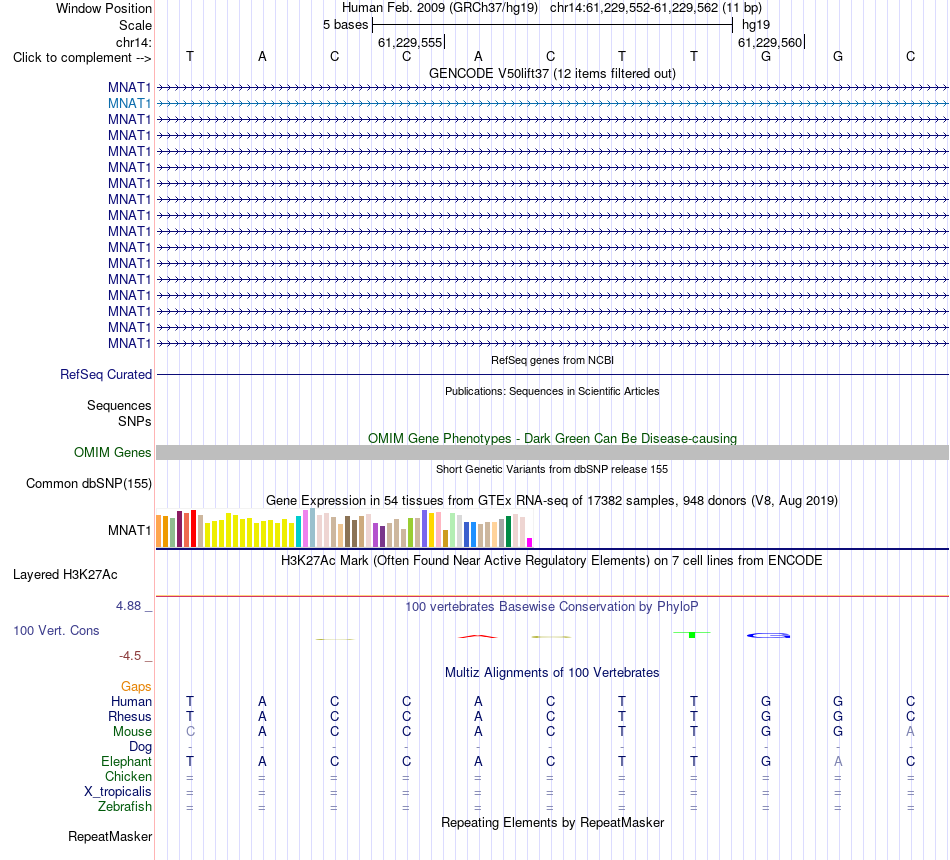
Task: Click the GTEx Gene Expression track title
Action: click(552, 501)
